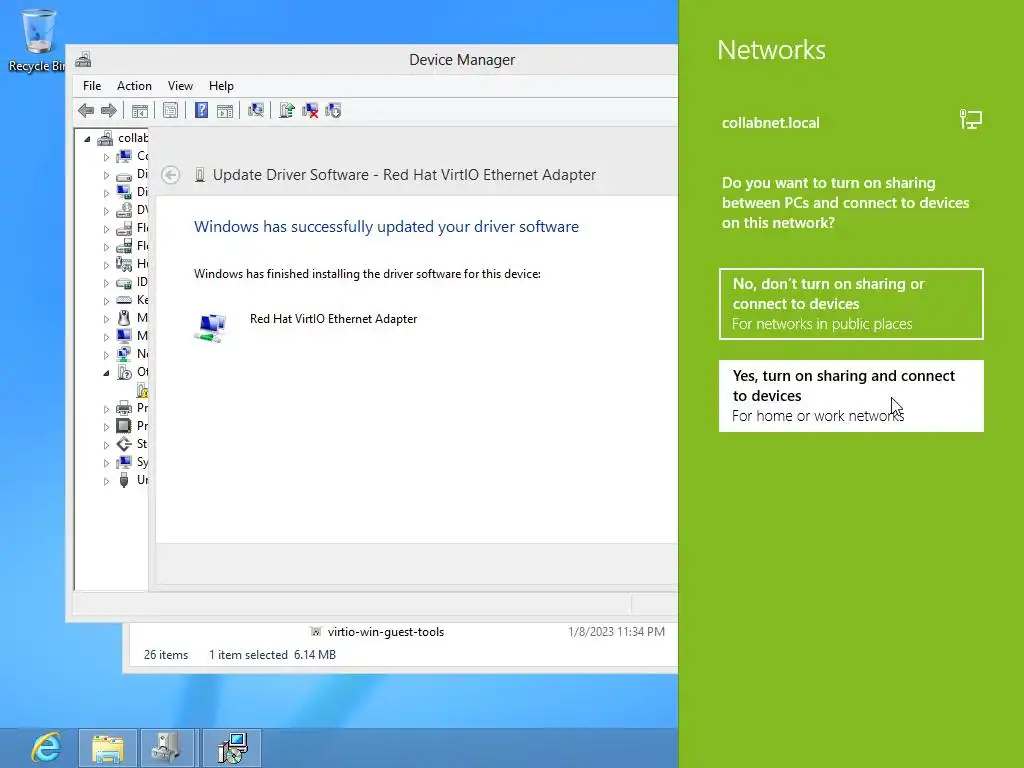This screenshot has height=768, width=1024.
Task: Expand the Universal Serial Bus controllers node
Action: click(x=106, y=481)
